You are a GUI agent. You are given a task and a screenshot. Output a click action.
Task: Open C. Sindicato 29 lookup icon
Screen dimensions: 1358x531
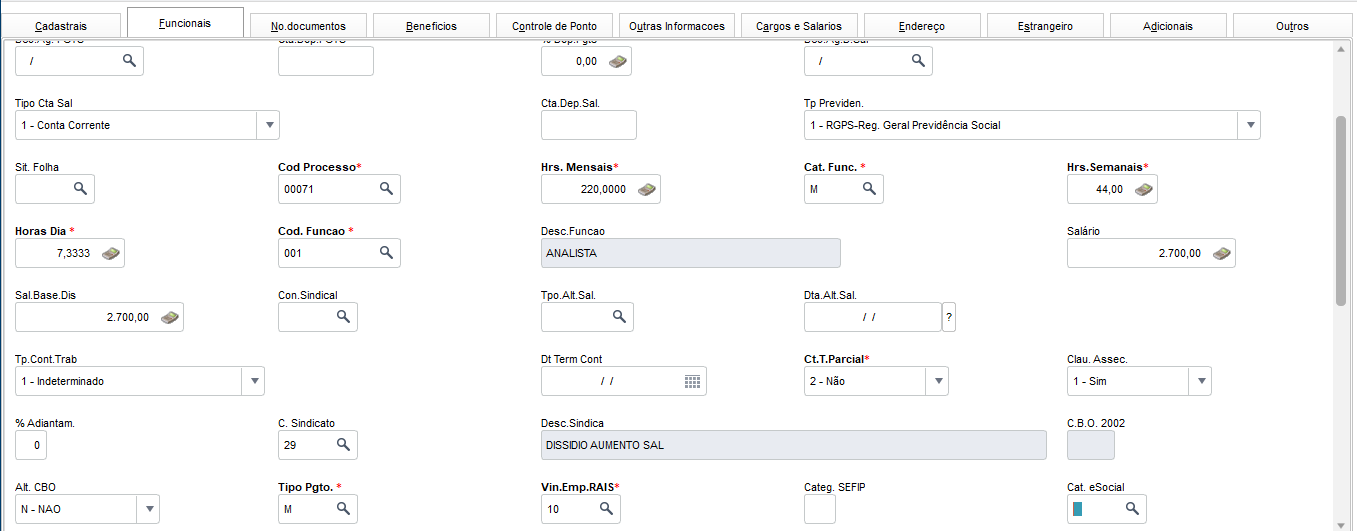343,444
